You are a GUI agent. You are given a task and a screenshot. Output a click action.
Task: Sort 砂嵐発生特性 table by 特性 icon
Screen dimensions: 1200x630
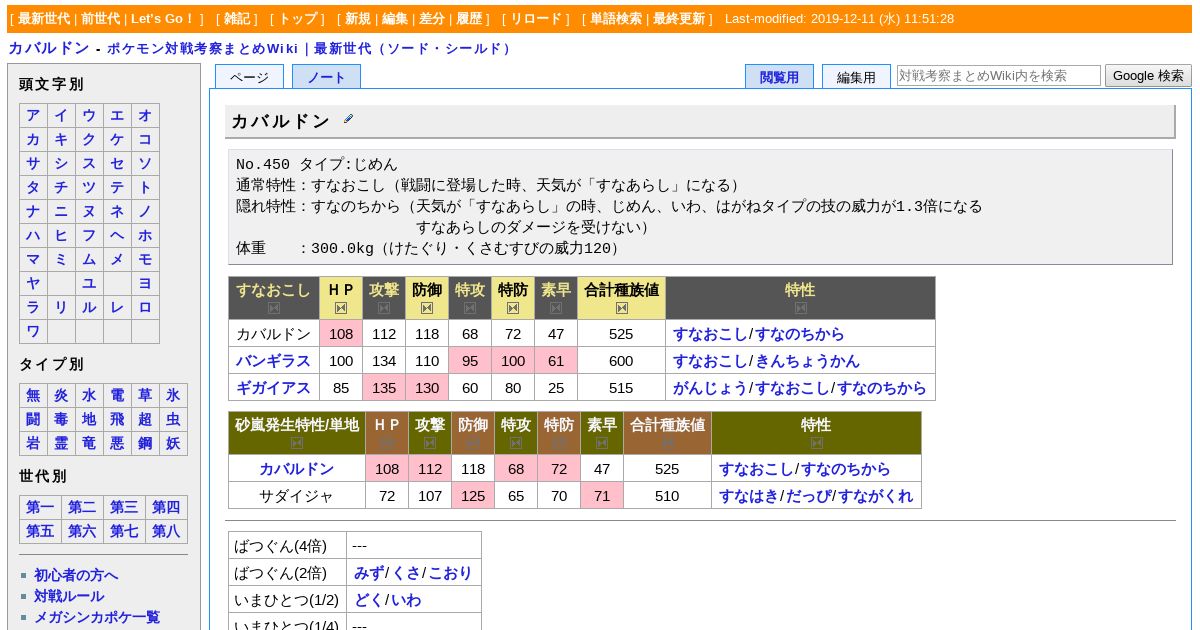click(816, 443)
